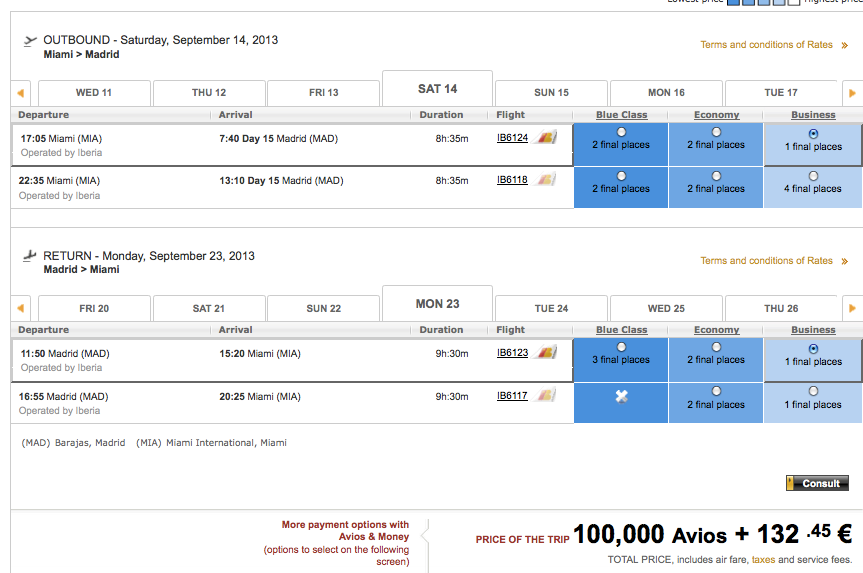
Task: Open flight IB6124 details link
Action: [x=512, y=137]
